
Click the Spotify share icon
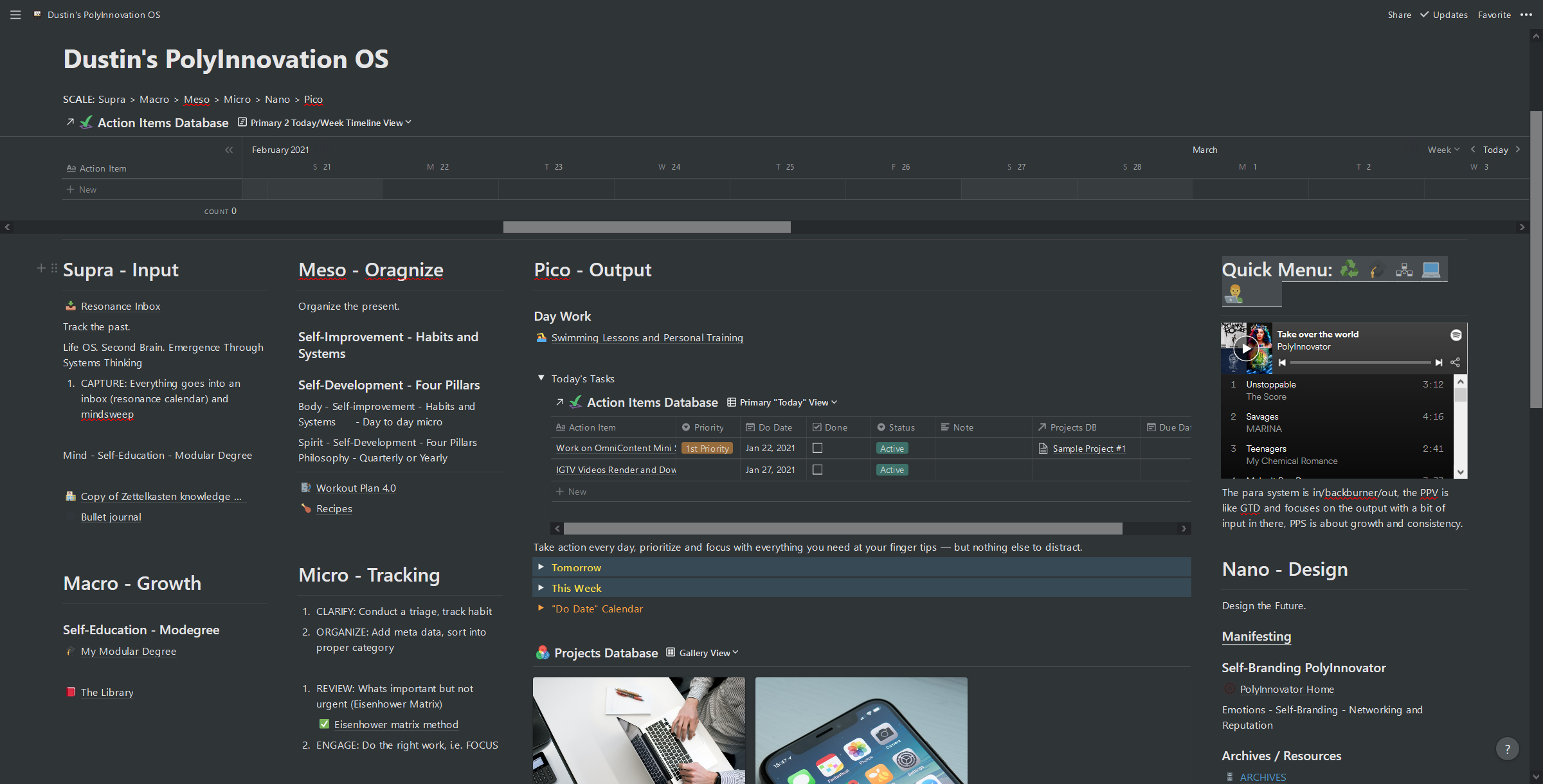click(1455, 362)
